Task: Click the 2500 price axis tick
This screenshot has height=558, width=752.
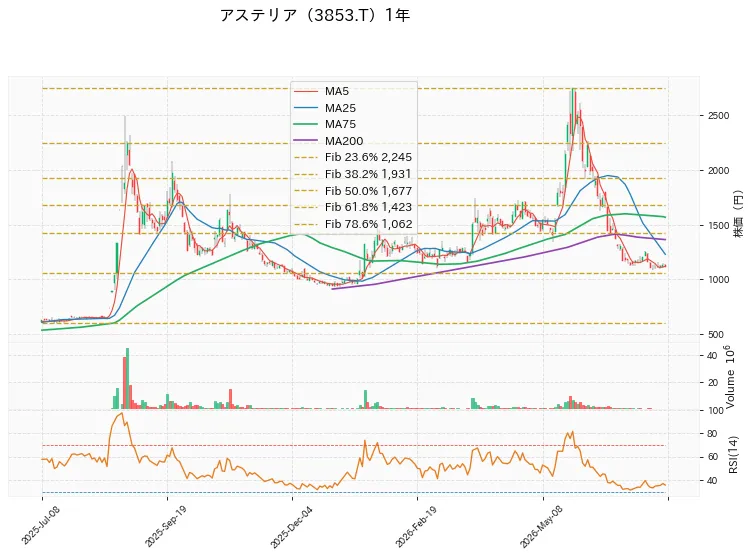Action: click(x=718, y=116)
